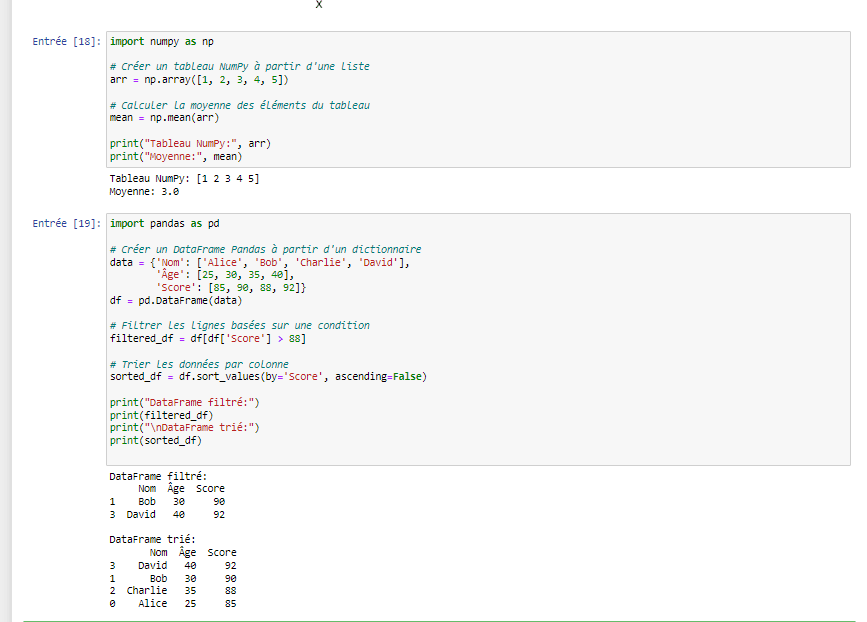Click the 'Entrée [18]:' cell prompt
The height and width of the screenshot is (622, 867).
point(67,42)
